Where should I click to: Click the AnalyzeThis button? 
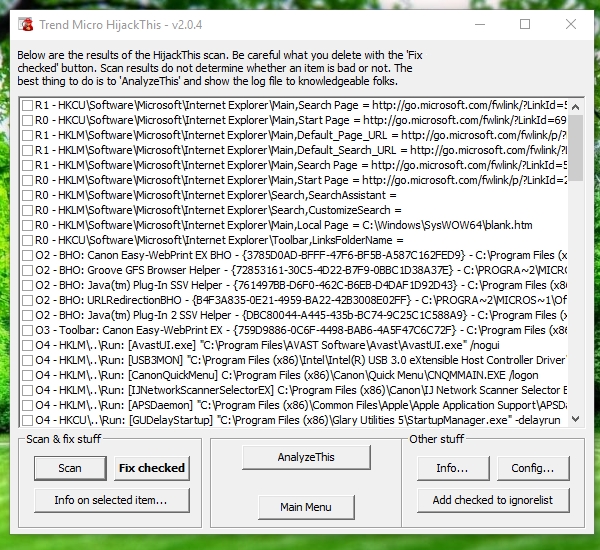pos(306,457)
